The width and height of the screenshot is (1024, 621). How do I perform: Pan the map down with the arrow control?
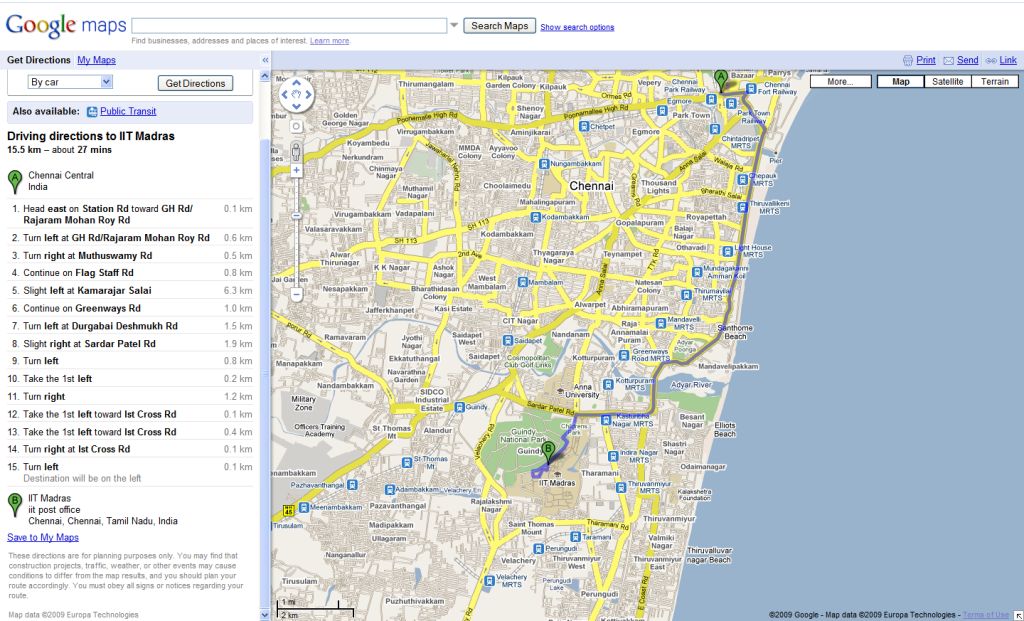coord(296,106)
